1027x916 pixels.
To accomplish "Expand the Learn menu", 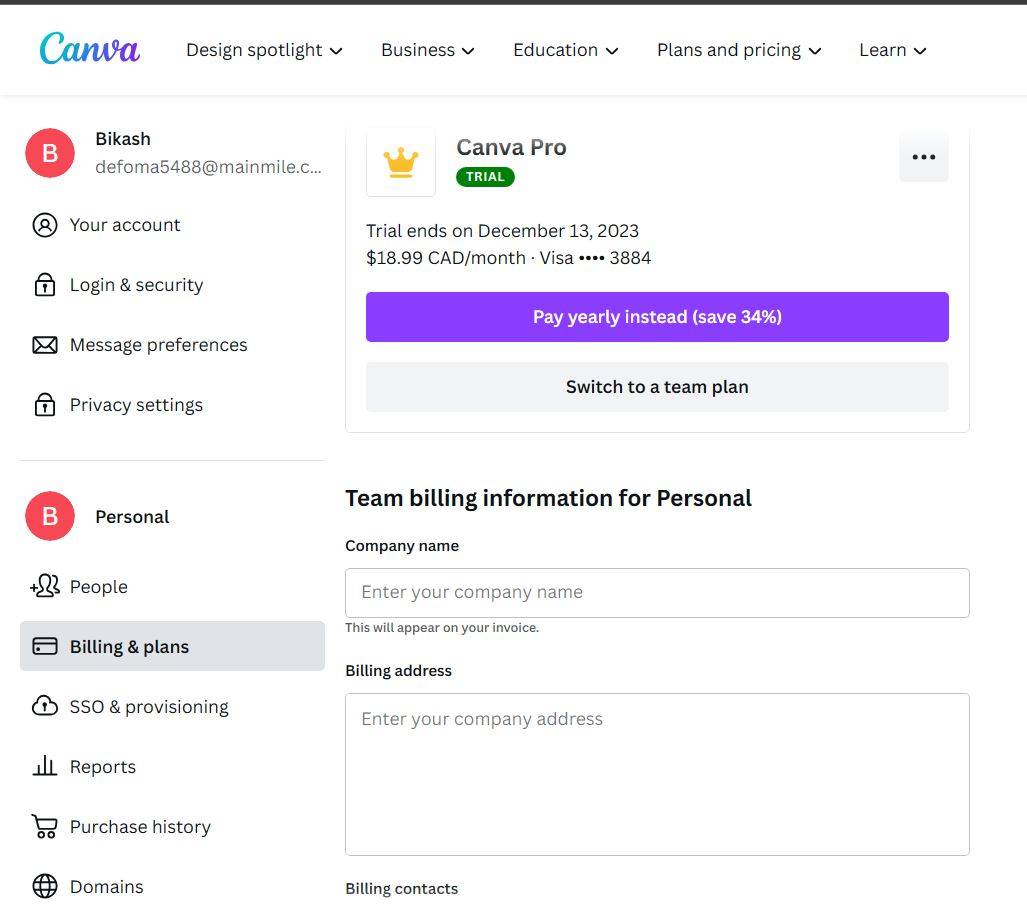I will coord(892,50).
